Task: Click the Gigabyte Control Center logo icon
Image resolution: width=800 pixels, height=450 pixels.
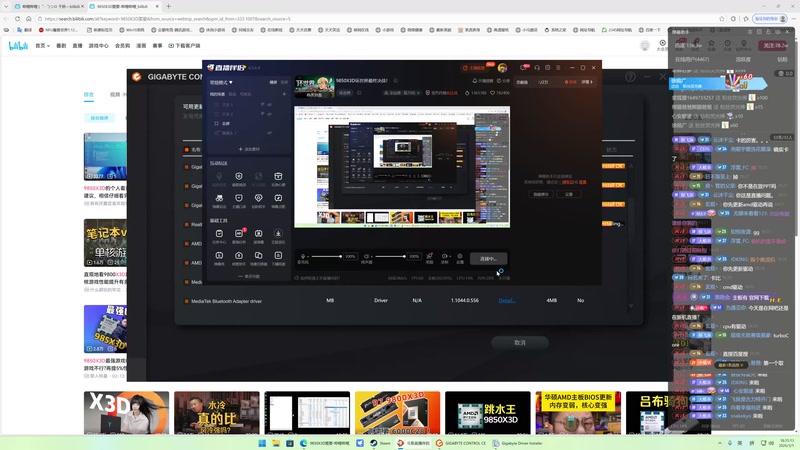Action: pos(136,77)
